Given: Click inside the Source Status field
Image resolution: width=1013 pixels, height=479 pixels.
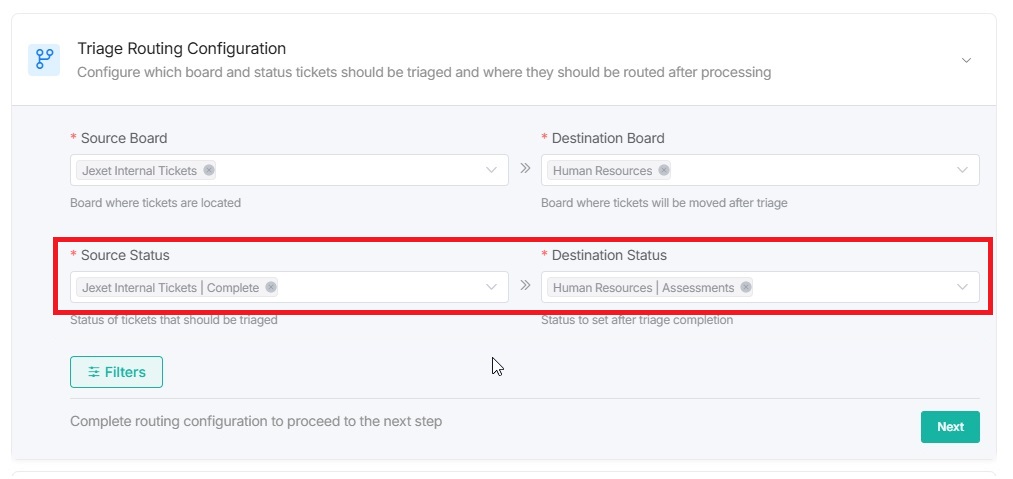Looking at the screenshot, I should (x=380, y=287).
